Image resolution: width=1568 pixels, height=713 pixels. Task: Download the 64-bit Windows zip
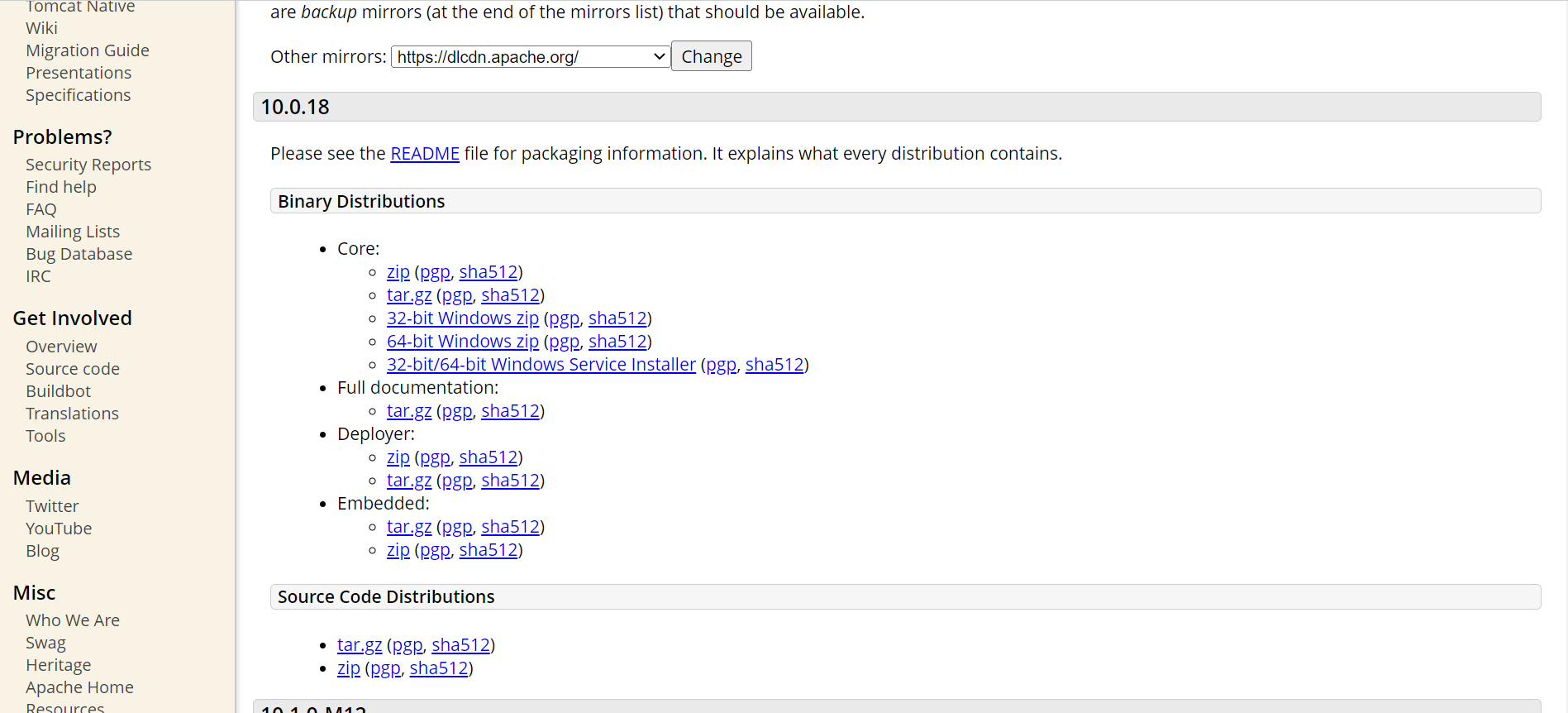463,342
